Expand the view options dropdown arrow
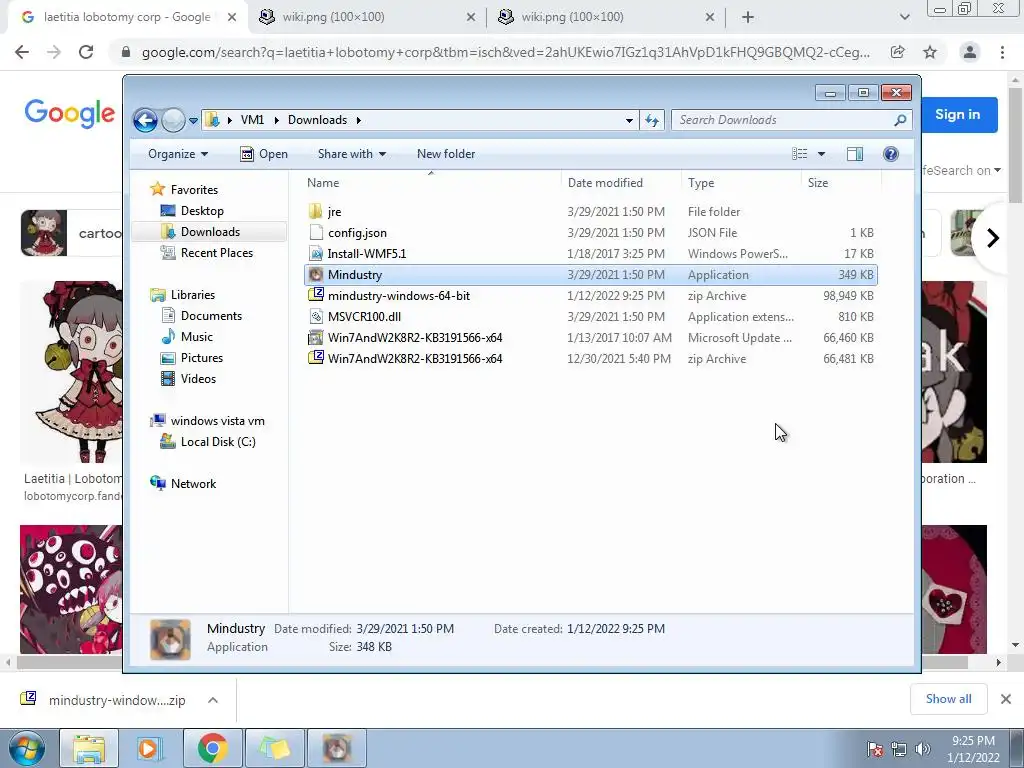 tap(822, 154)
